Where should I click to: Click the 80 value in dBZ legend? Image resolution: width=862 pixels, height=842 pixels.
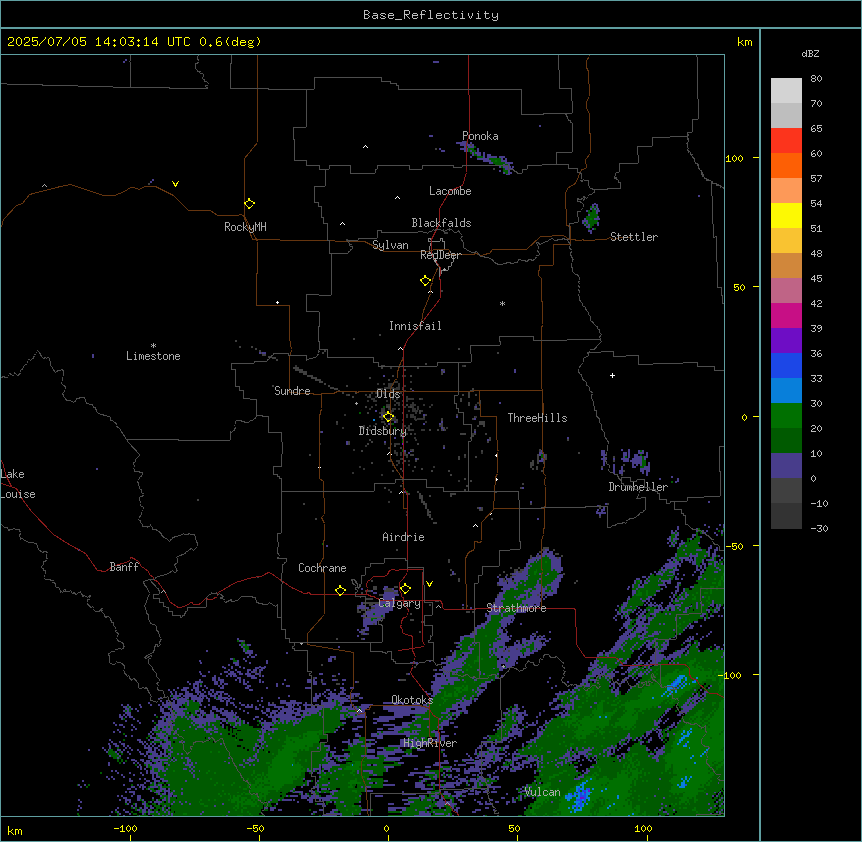pos(816,79)
